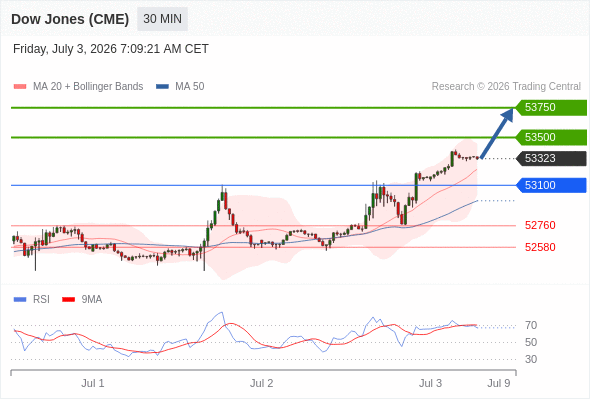The width and height of the screenshot is (590, 400).
Task: Click the 9MA legend label
Action: coord(92,300)
